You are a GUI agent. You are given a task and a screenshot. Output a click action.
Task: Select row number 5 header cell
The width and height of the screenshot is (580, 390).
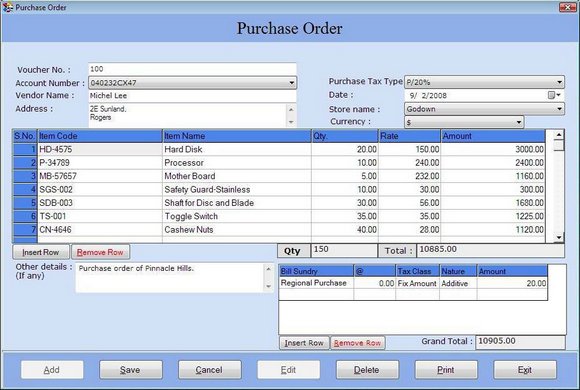pos(25,203)
